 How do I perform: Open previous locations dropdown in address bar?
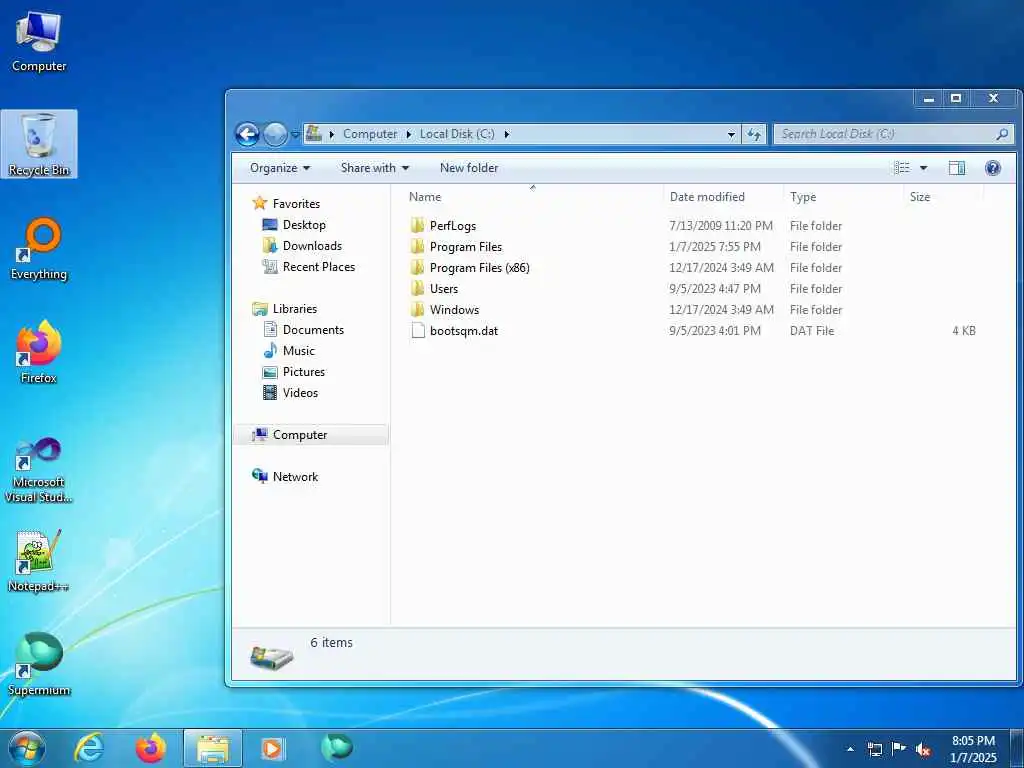[x=731, y=135]
